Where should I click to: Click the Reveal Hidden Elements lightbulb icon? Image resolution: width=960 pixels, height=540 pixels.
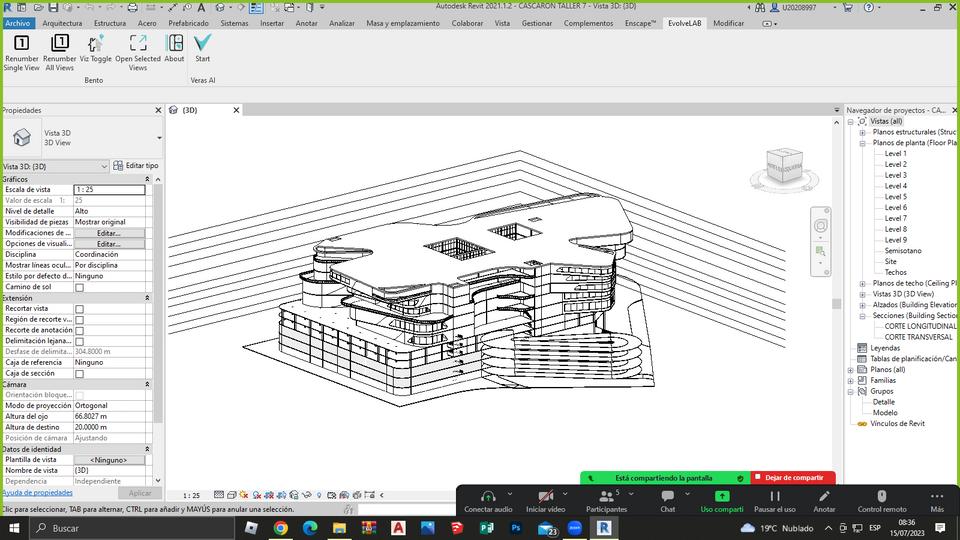coord(319,495)
